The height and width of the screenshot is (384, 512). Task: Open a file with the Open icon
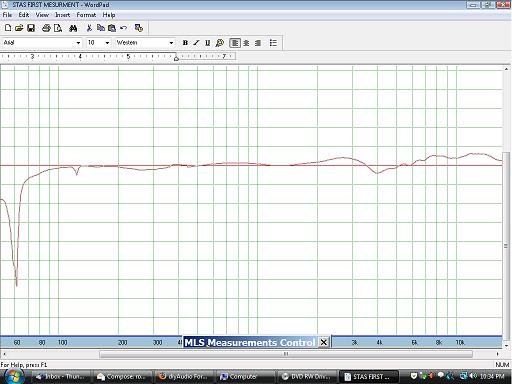click(x=19, y=28)
